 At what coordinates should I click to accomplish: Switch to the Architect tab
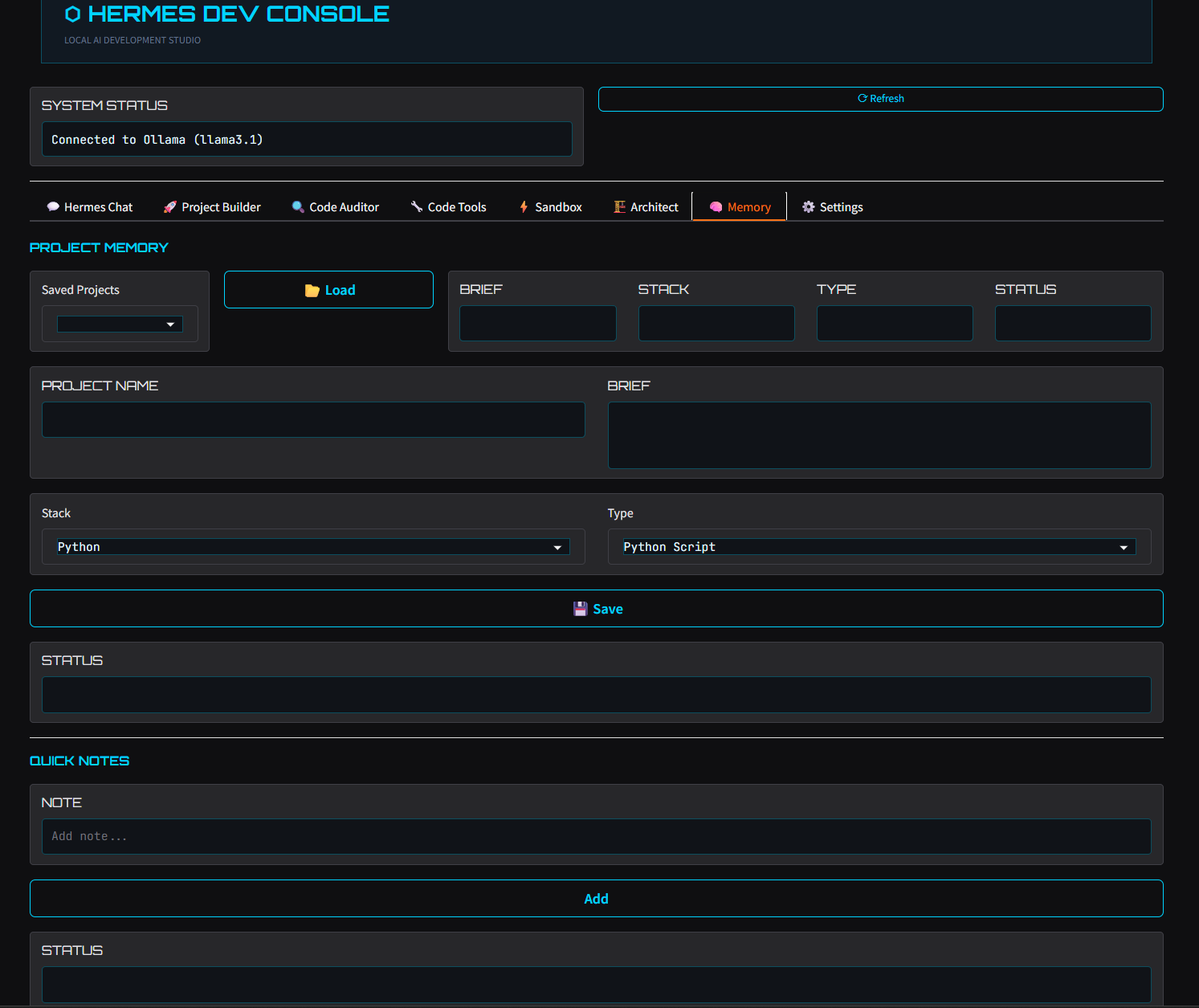(x=646, y=207)
